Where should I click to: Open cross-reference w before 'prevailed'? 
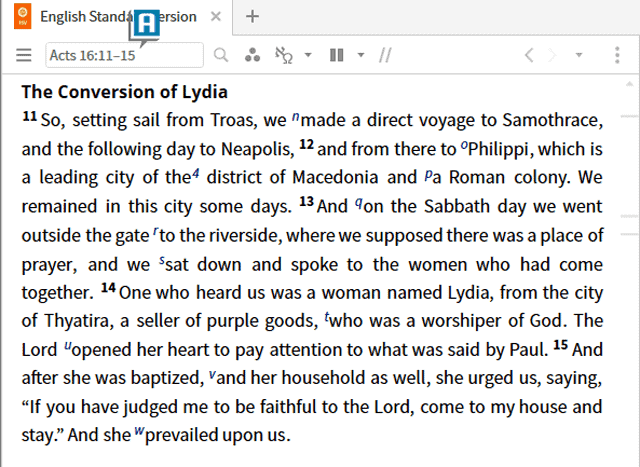(x=140, y=431)
